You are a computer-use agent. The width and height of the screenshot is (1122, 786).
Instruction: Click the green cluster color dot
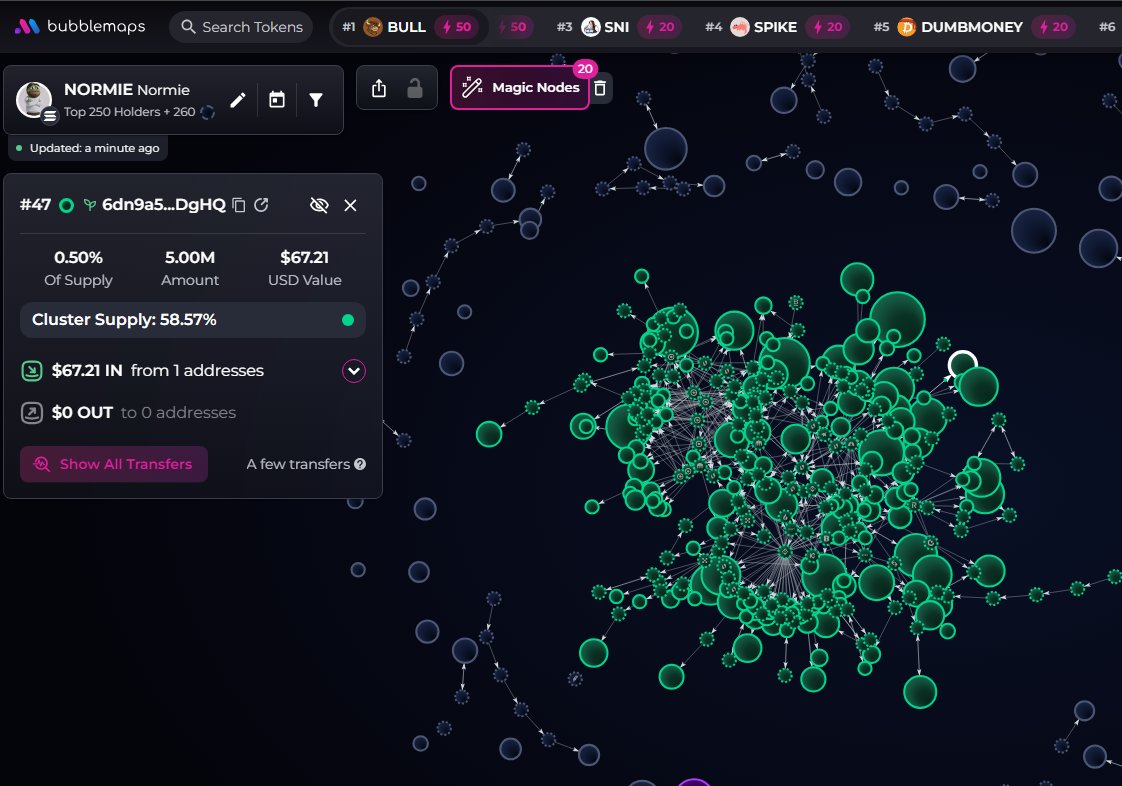pyautogui.click(x=348, y=320)
